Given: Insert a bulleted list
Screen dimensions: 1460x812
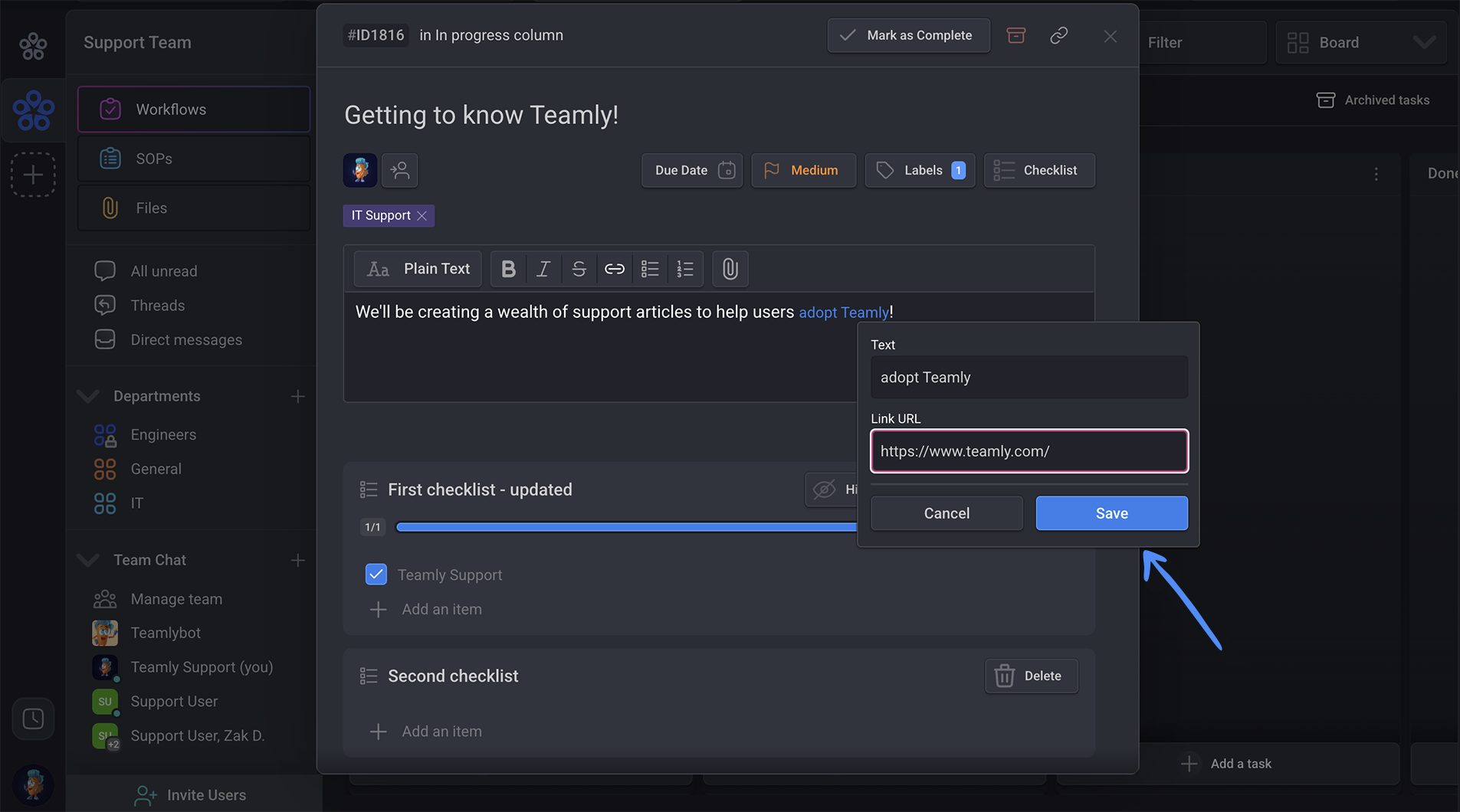Looking at the screenshot, I should 650,269.
